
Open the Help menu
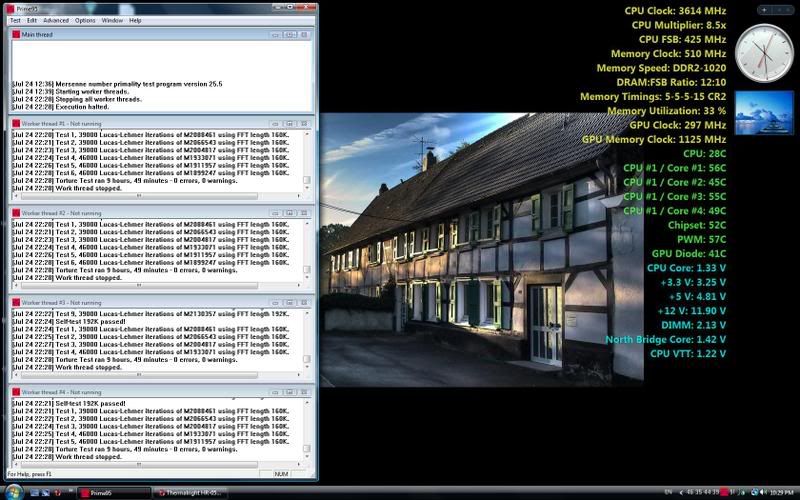click(135, 20)
